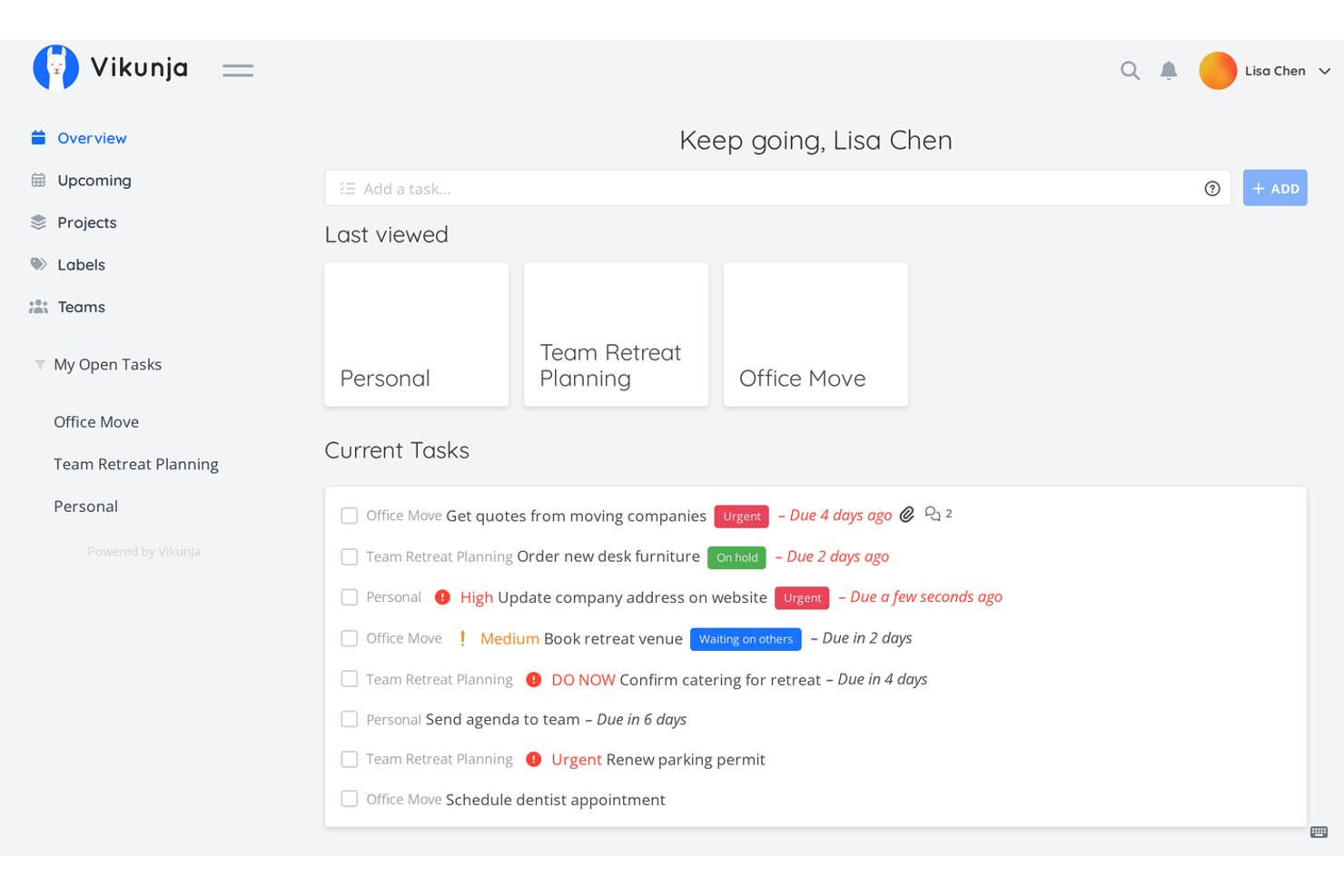1344x896 pixels.
Task: Open the My Open Tasks filter
Action: point(107,365)
